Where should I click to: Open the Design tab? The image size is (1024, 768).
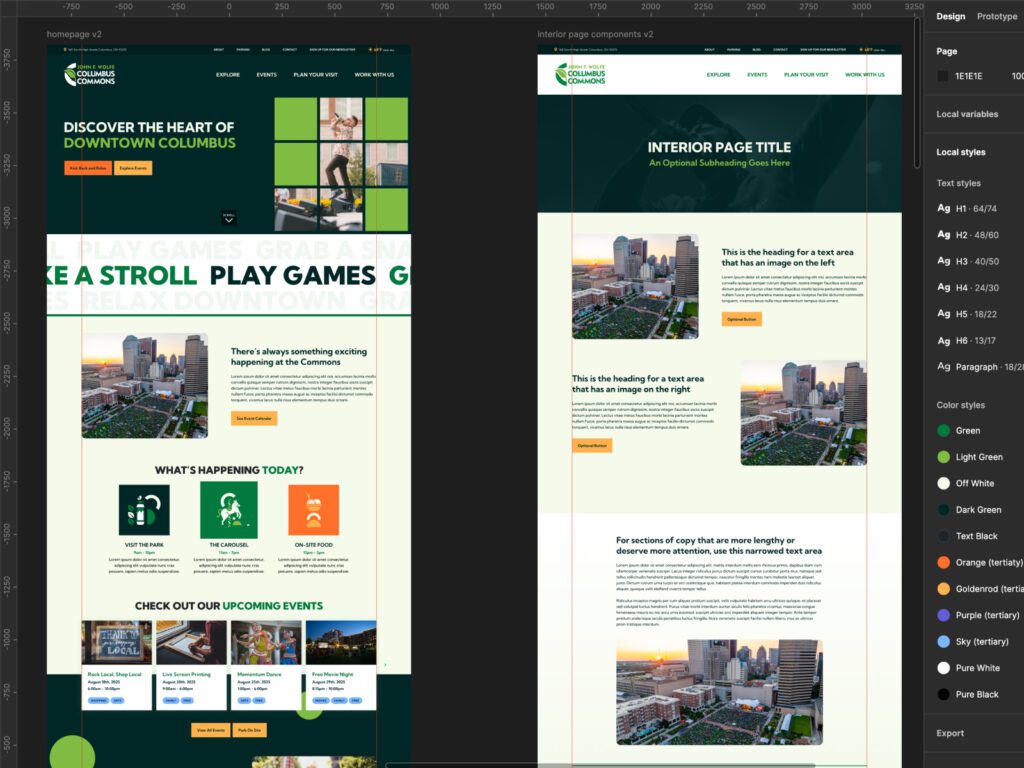click(950, 16)
